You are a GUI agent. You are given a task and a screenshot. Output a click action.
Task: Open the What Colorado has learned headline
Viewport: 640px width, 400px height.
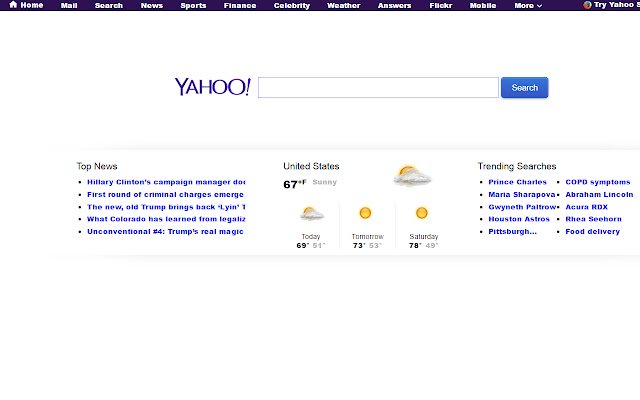(x=166, y=219)
